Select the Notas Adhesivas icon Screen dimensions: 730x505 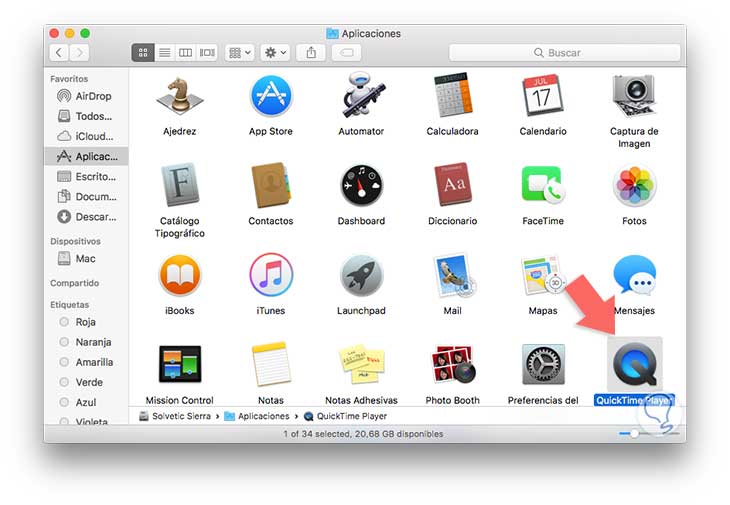361,364
